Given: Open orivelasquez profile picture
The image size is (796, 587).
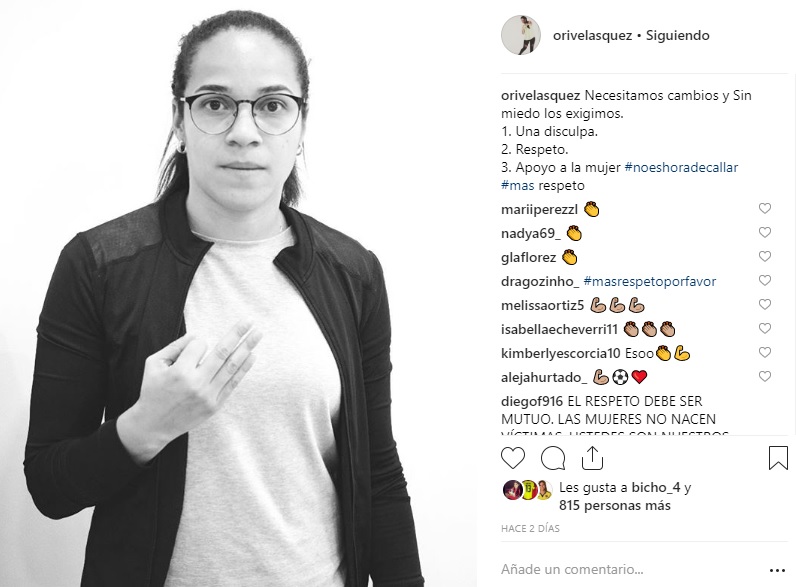Looking at the screenshot, I should pyautogui.click(x=520, y=35).
